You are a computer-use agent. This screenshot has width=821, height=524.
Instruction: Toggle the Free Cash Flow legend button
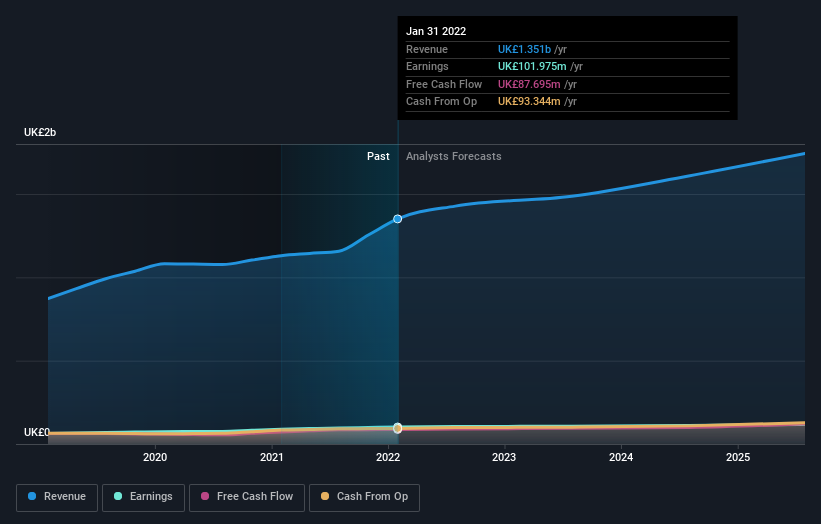[x=247, y=497]
